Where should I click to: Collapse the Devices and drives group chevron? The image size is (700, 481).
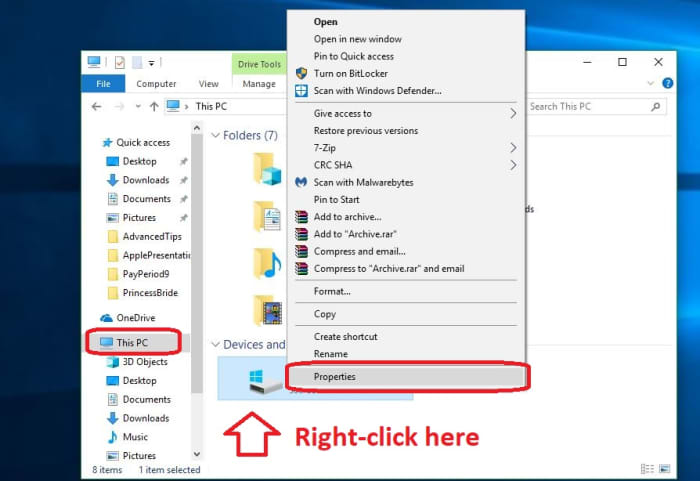click(214, 344)
